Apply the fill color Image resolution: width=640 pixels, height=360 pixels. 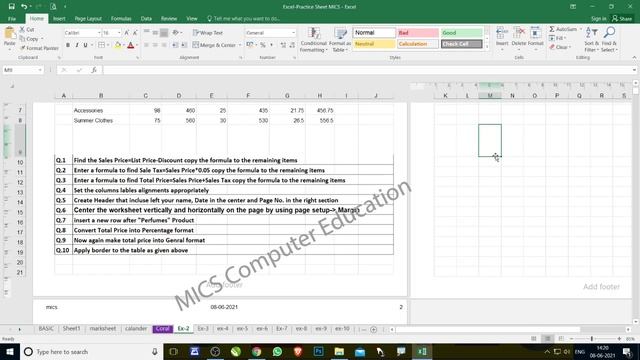coord(118,45)
